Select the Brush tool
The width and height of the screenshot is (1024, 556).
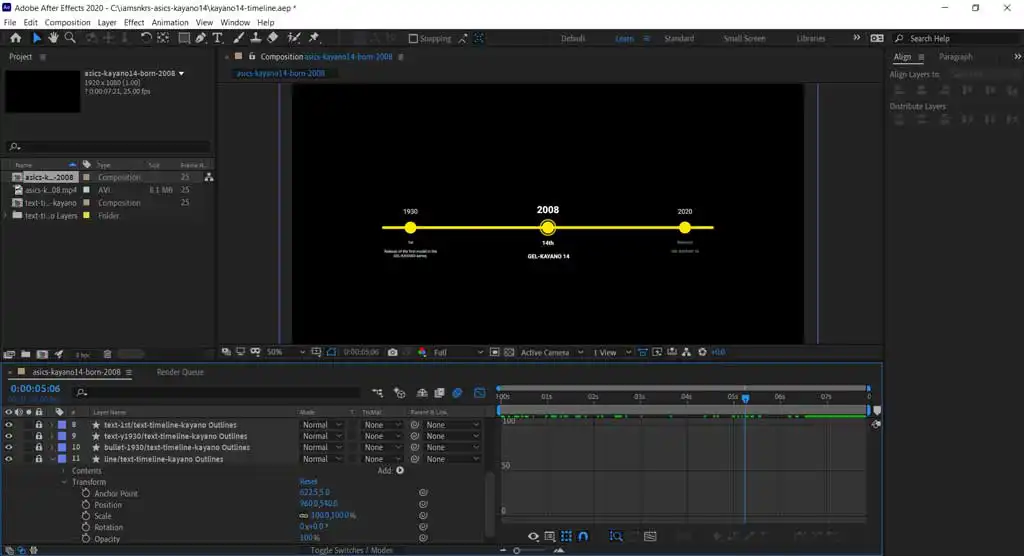coord(239,38)
